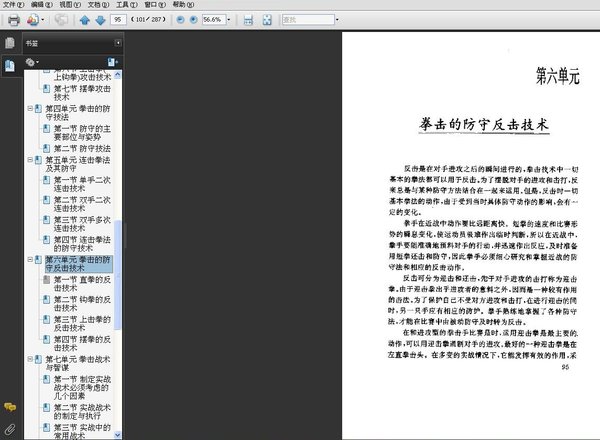Click the page title 拳击的防守反击技术
The height and width of the screenshot is (440, 600).
[484, 124]
